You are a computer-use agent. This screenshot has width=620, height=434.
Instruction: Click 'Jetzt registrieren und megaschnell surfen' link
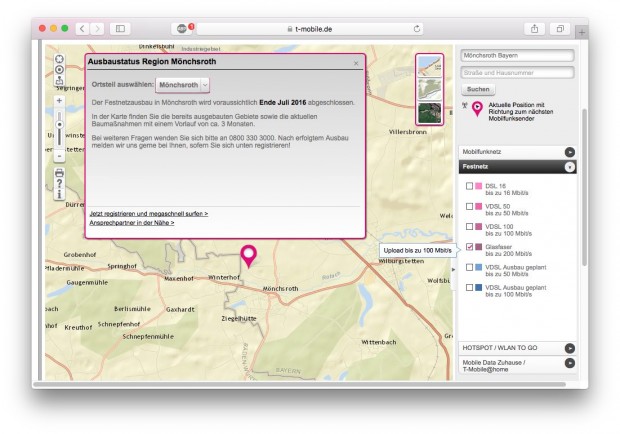coord(149,213)
